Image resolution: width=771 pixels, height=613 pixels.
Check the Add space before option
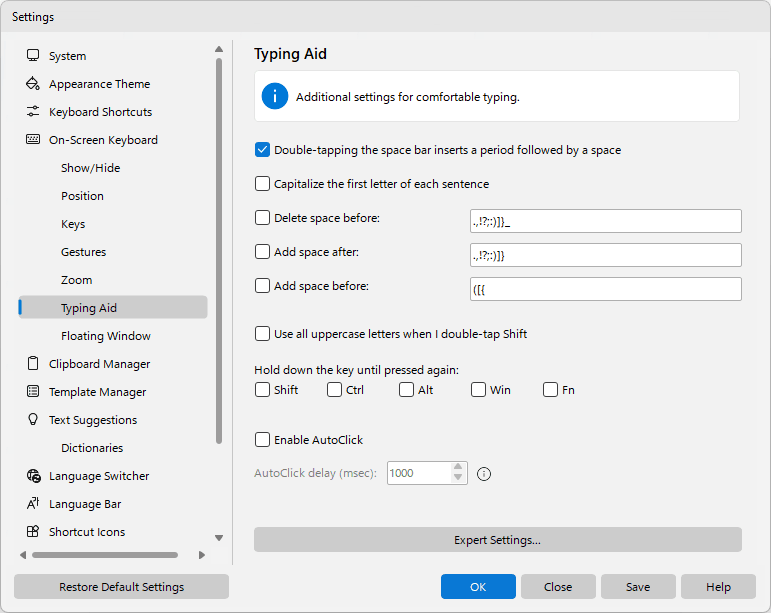tap(263, 286)
